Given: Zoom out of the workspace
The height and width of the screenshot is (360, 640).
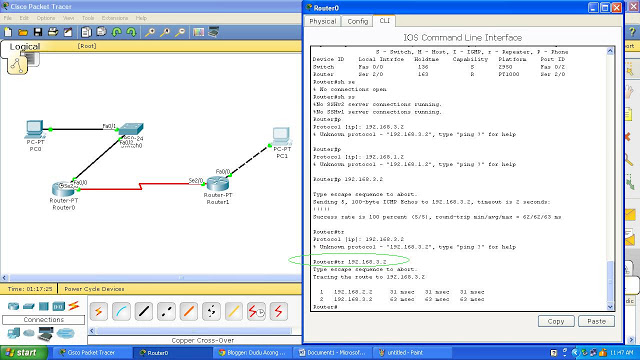Looking at the screenshot, I should (x=180, y=32).
